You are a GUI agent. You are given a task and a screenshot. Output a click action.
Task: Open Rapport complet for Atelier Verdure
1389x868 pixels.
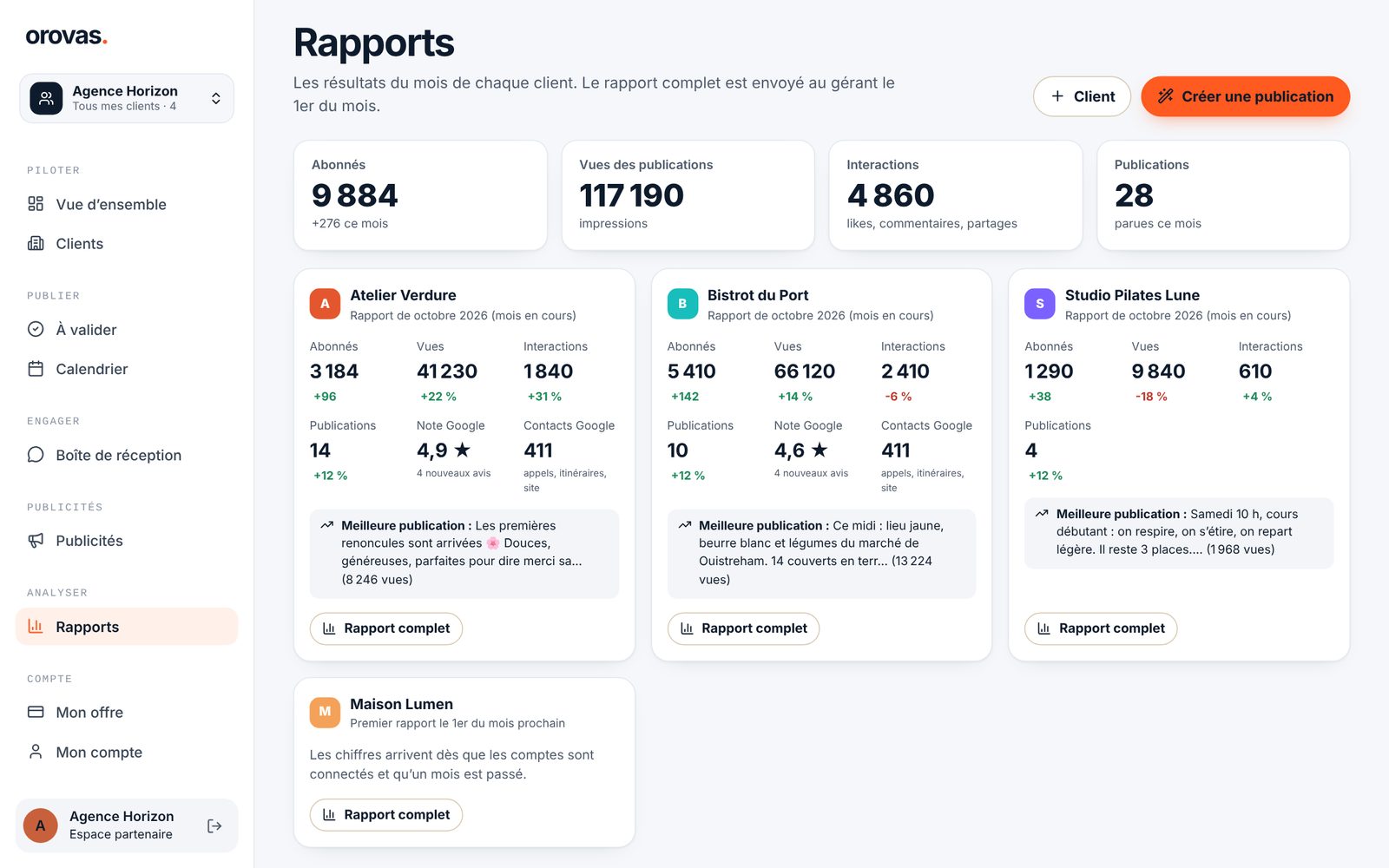point(386,628)
